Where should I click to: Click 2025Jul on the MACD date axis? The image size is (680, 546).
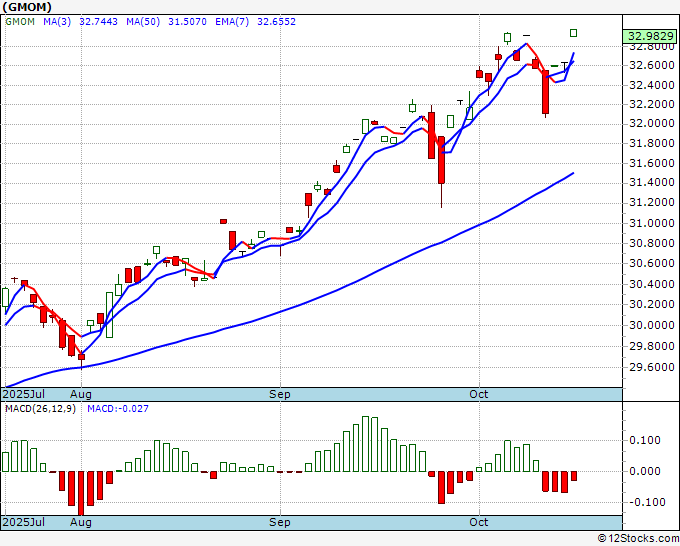click(x=24, y=522)
